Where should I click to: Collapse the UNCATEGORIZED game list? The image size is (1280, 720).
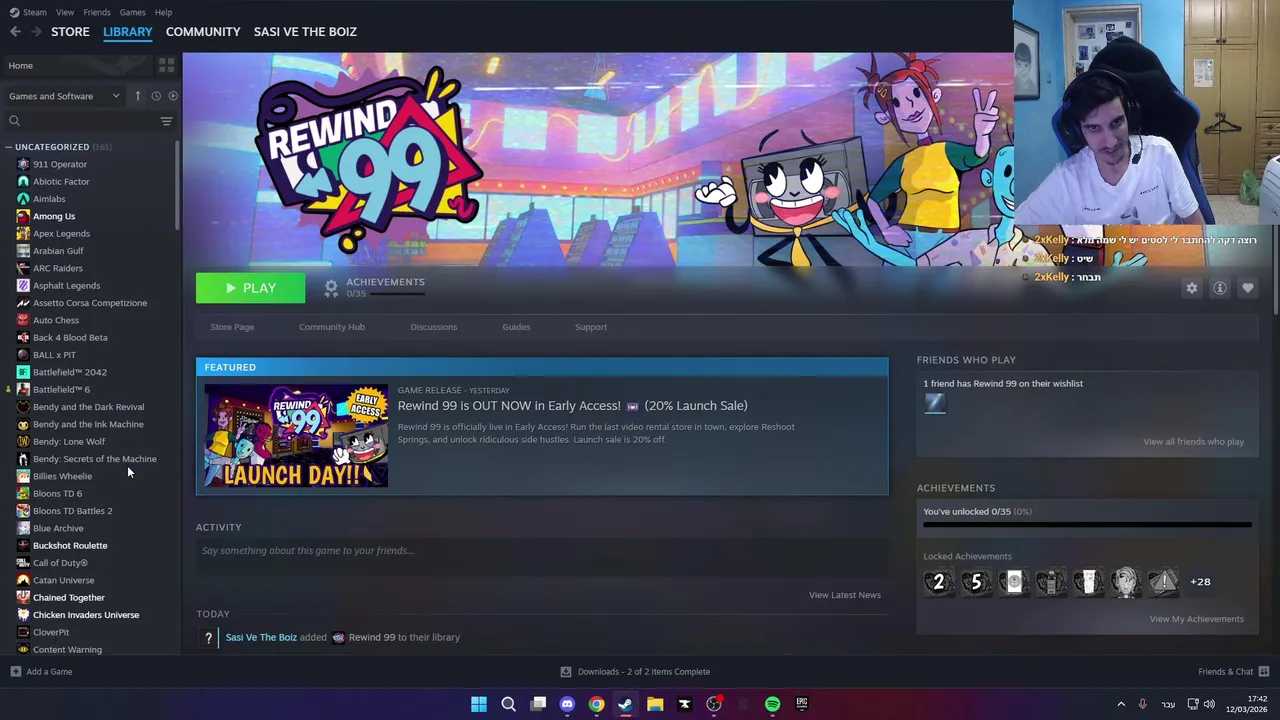click(8, 147)
